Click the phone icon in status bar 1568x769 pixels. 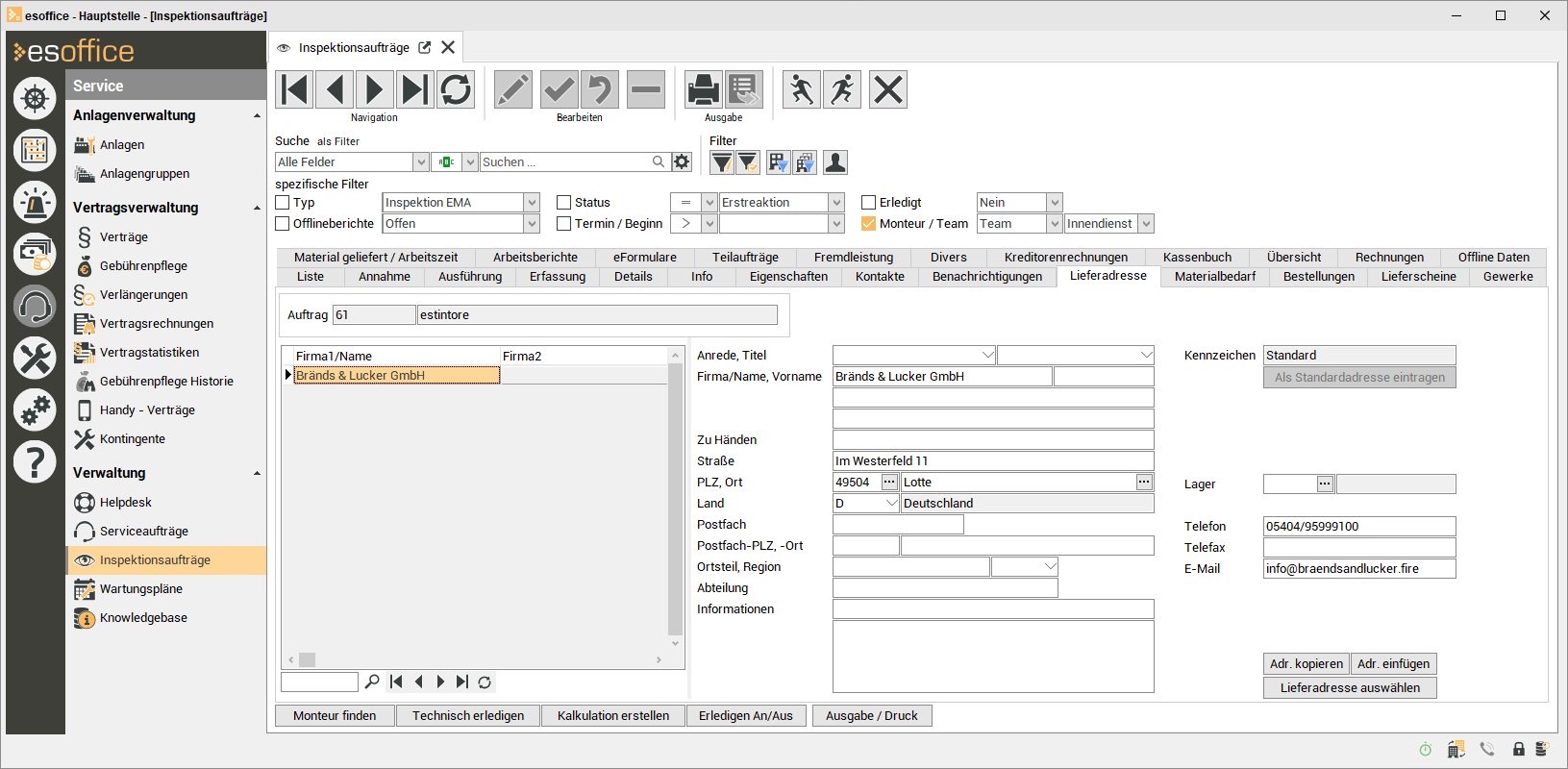[x=1487, y=749]
